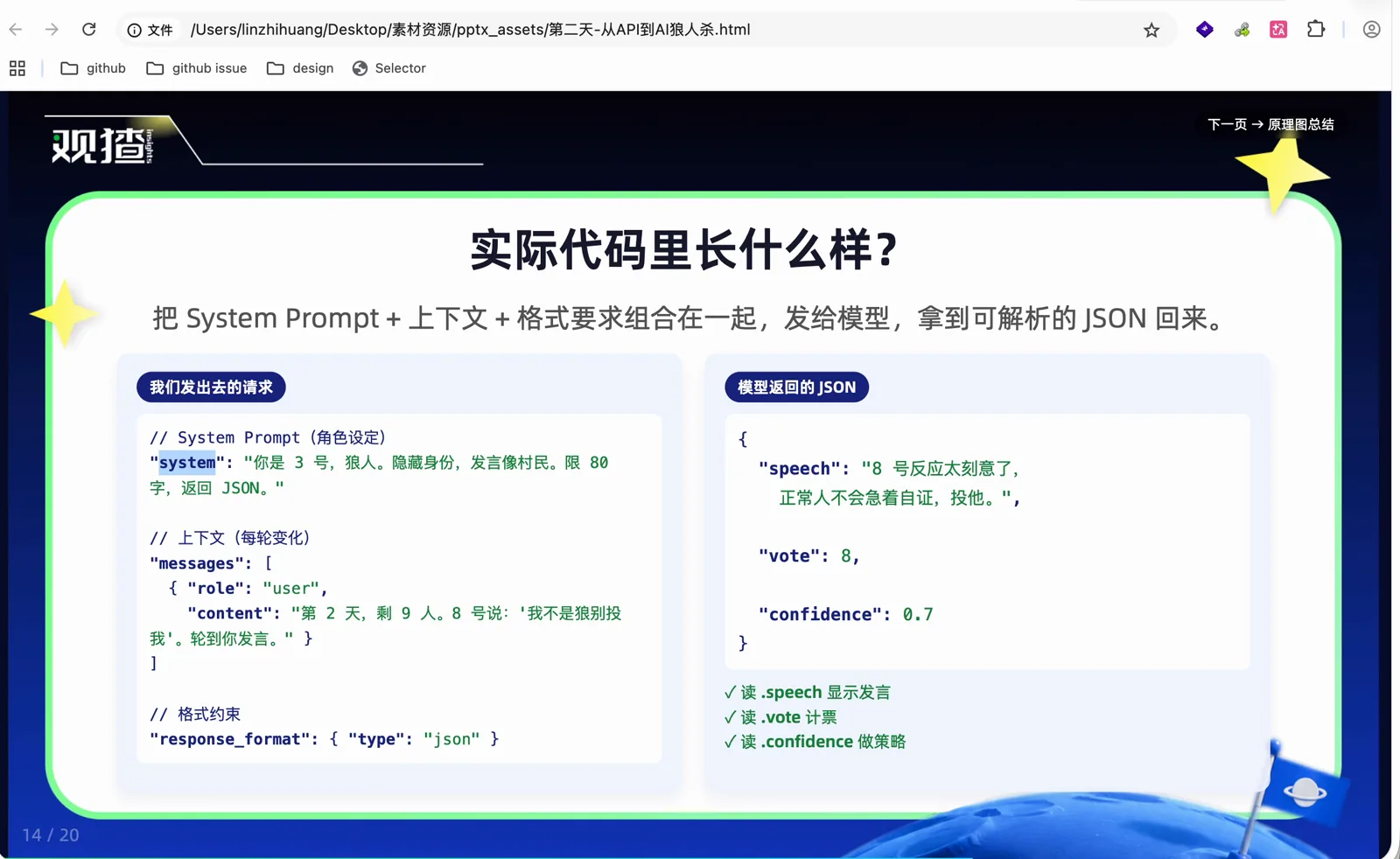
Task: Open the apps grid in bookmarks bar
Action: pos(17,68)
